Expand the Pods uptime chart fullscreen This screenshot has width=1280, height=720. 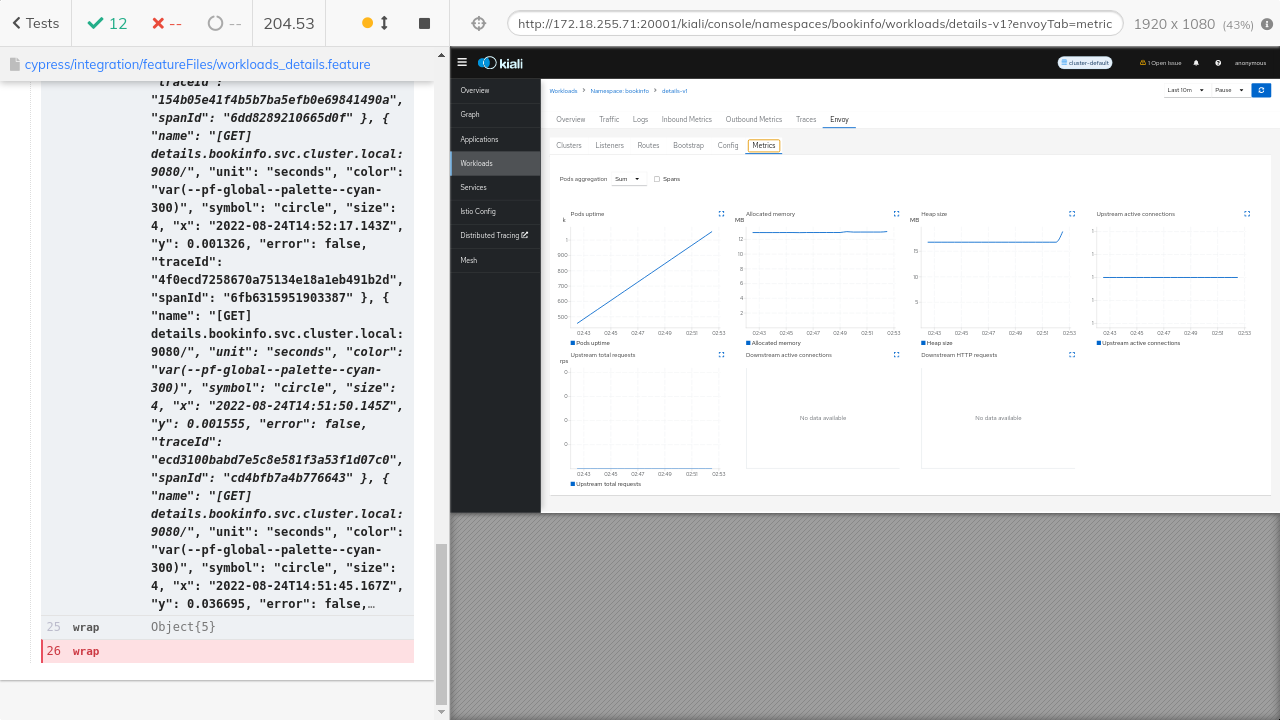coord(721,214)
